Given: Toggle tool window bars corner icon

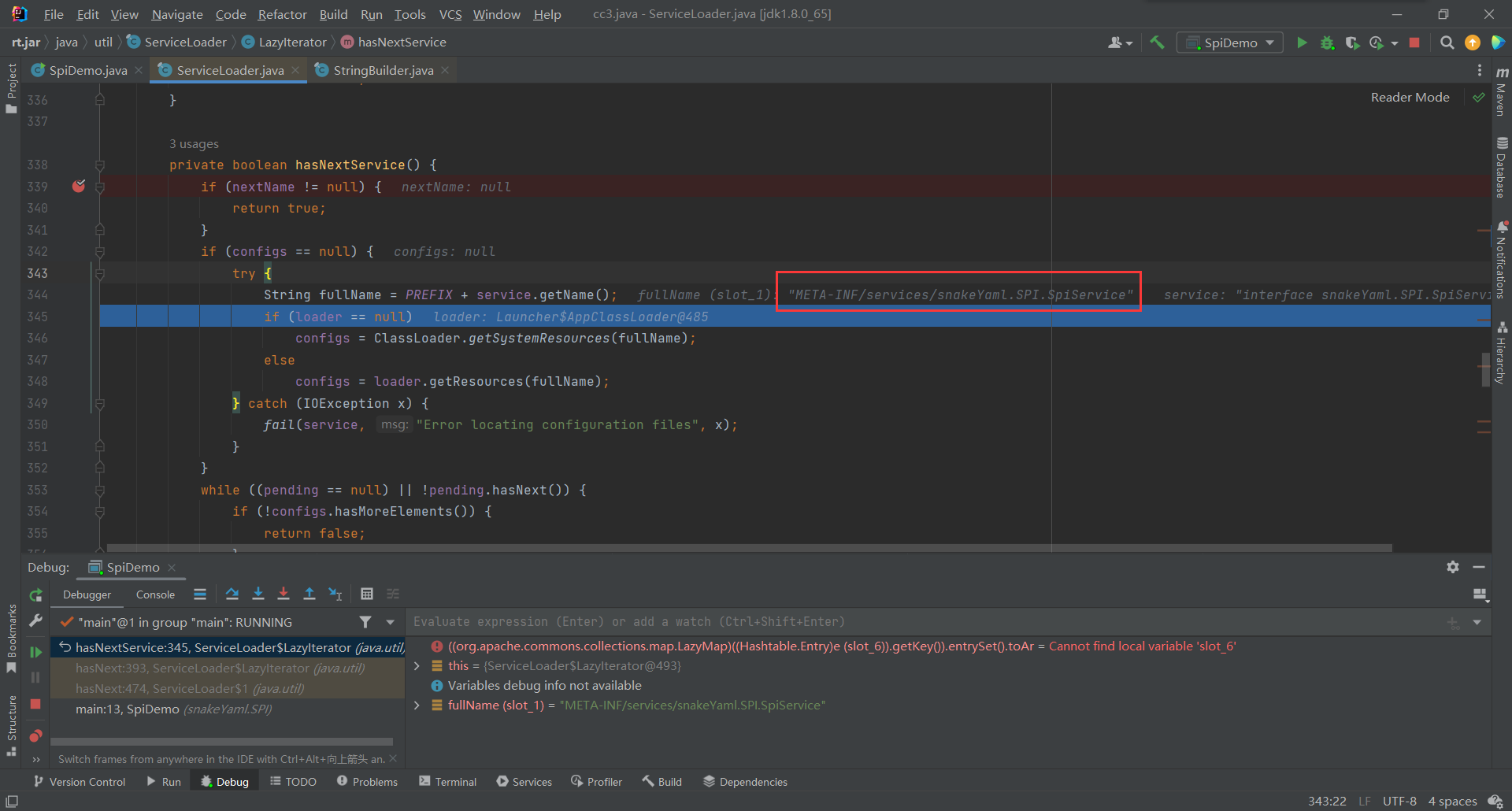Looking at the screenshot, I should (12, 801).
